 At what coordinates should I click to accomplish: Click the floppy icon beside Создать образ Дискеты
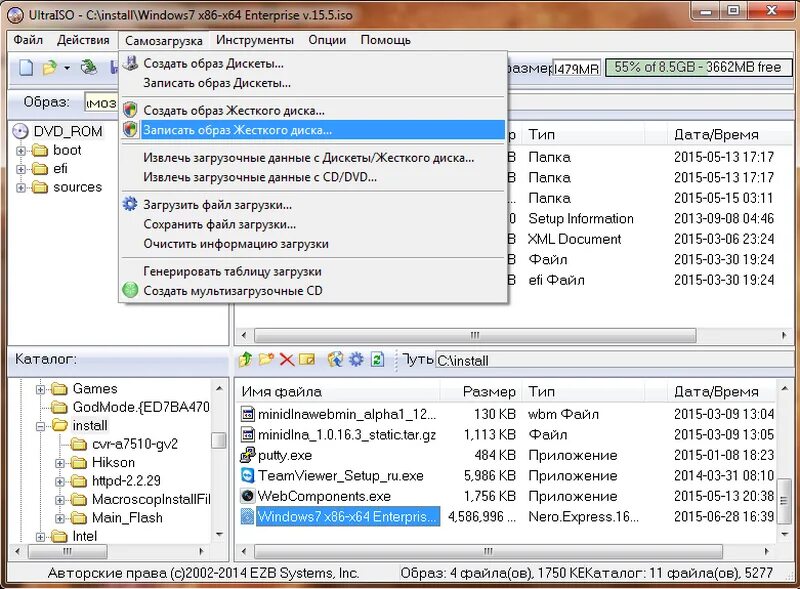coord(131,63)
